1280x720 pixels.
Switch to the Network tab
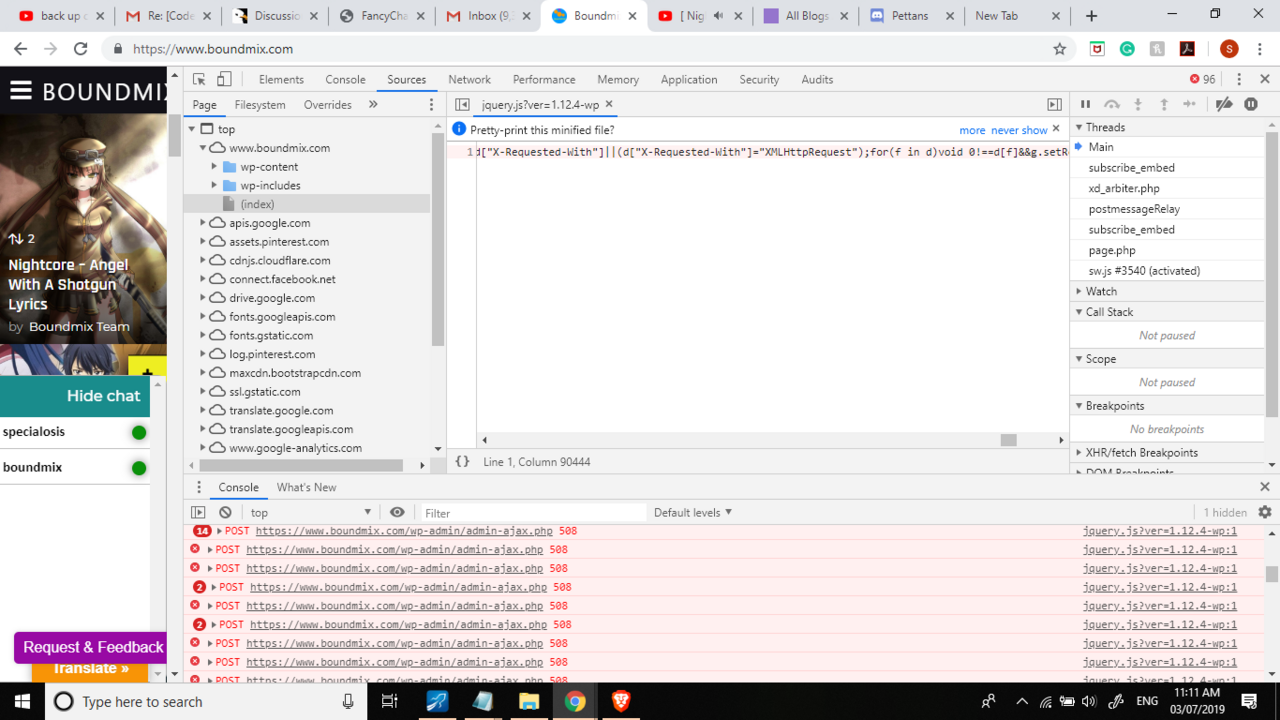469,79
